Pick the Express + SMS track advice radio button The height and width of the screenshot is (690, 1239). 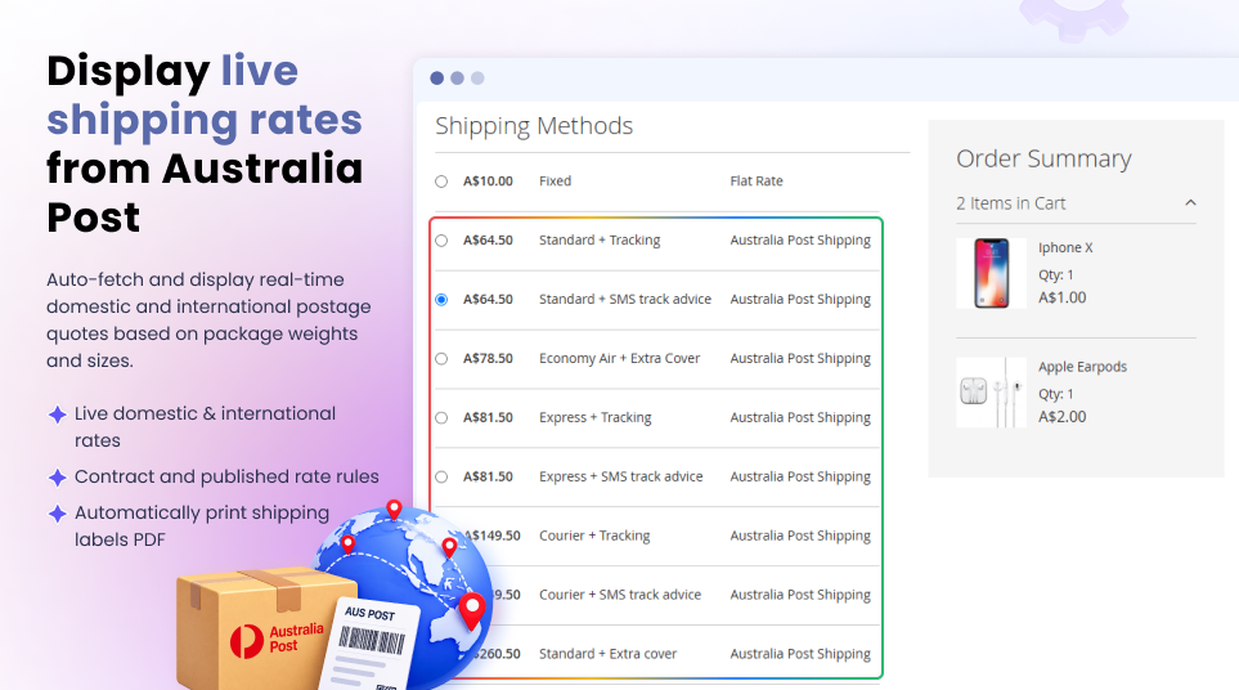pos(441,477)
